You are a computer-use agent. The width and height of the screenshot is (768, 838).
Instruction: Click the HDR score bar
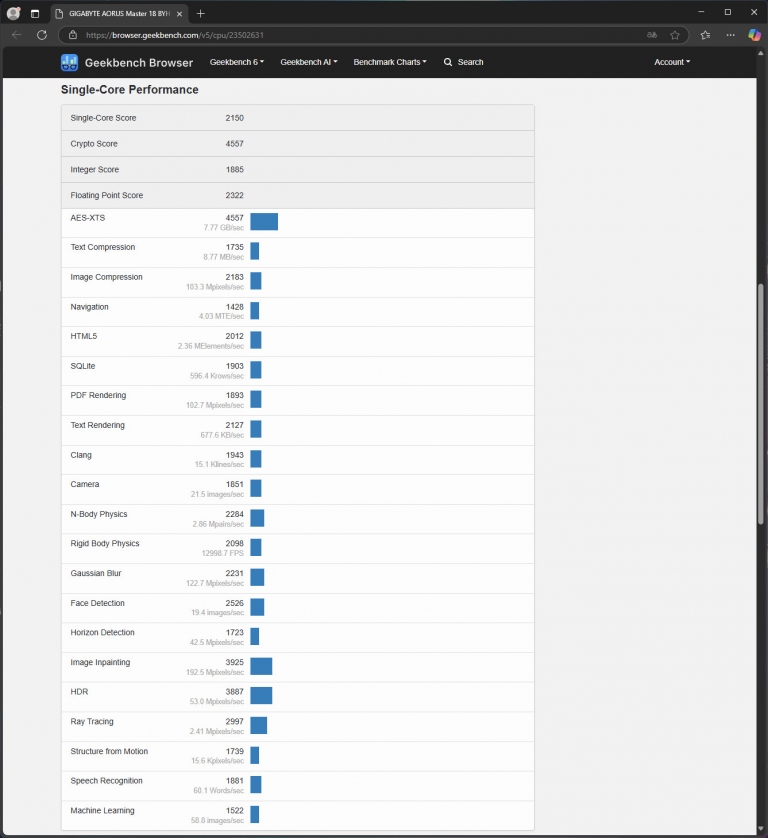coord(261,696)
